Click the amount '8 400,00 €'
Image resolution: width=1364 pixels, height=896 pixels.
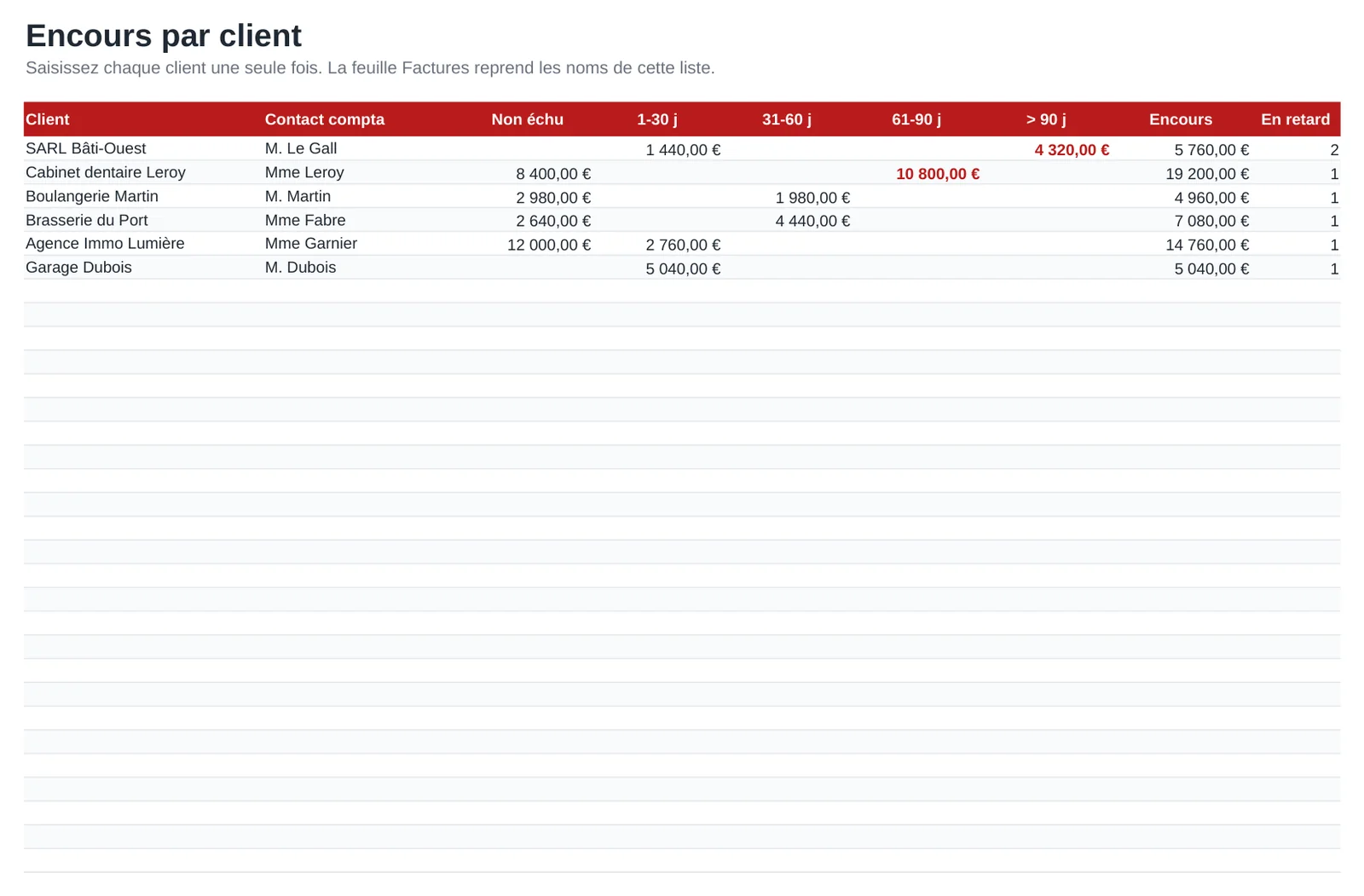(x=553, y=174)
